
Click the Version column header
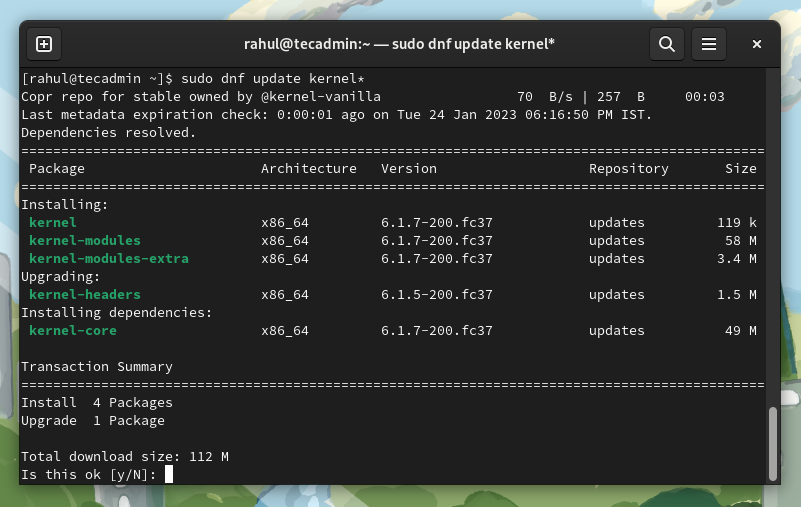point(408,168)
